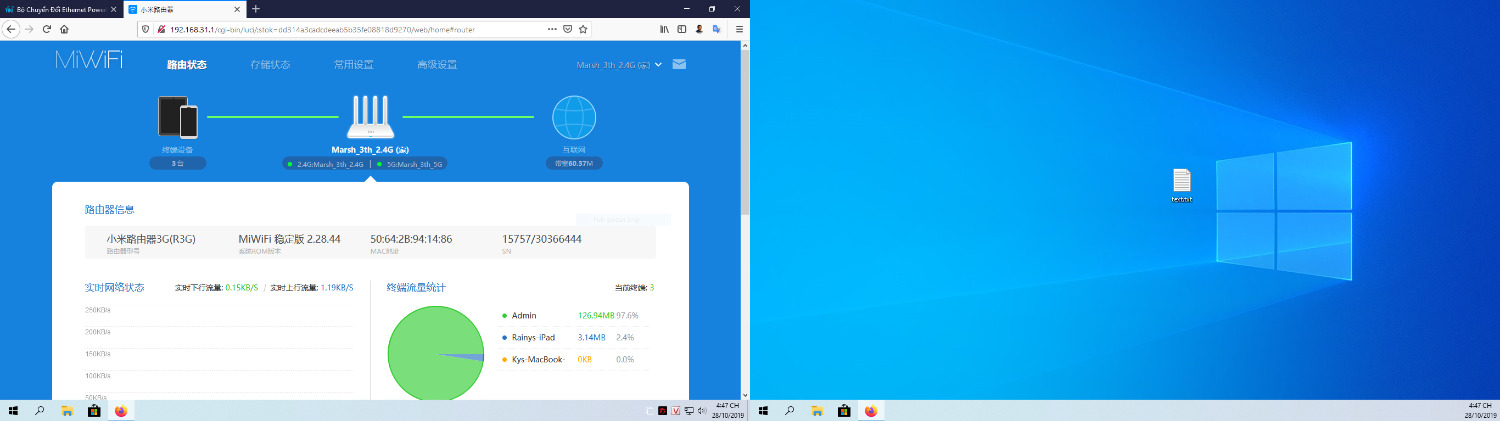Viewport: 1500px width, 421px height.
Task: Go to the 高级设置 tab
Action: click(437, 65)
